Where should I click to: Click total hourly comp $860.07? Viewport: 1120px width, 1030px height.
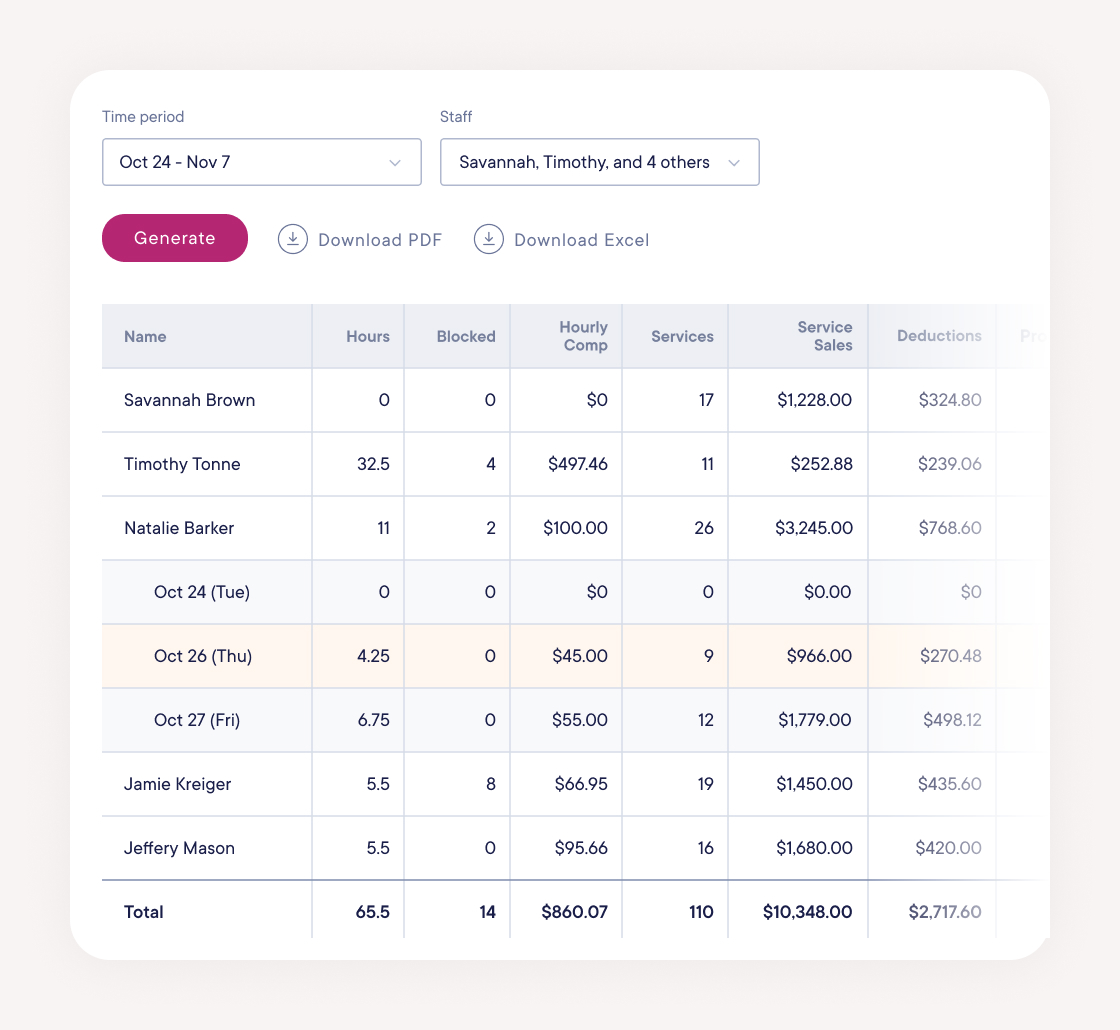click(574, 912)
